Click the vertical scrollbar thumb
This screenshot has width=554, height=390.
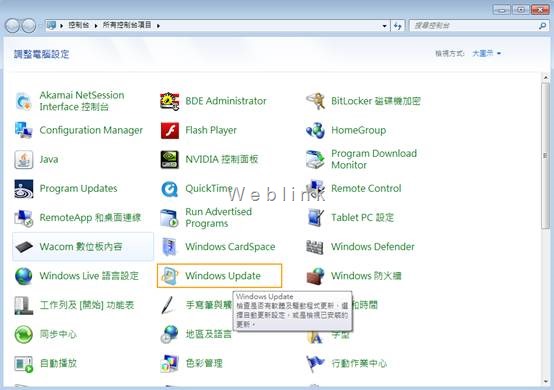546,156
